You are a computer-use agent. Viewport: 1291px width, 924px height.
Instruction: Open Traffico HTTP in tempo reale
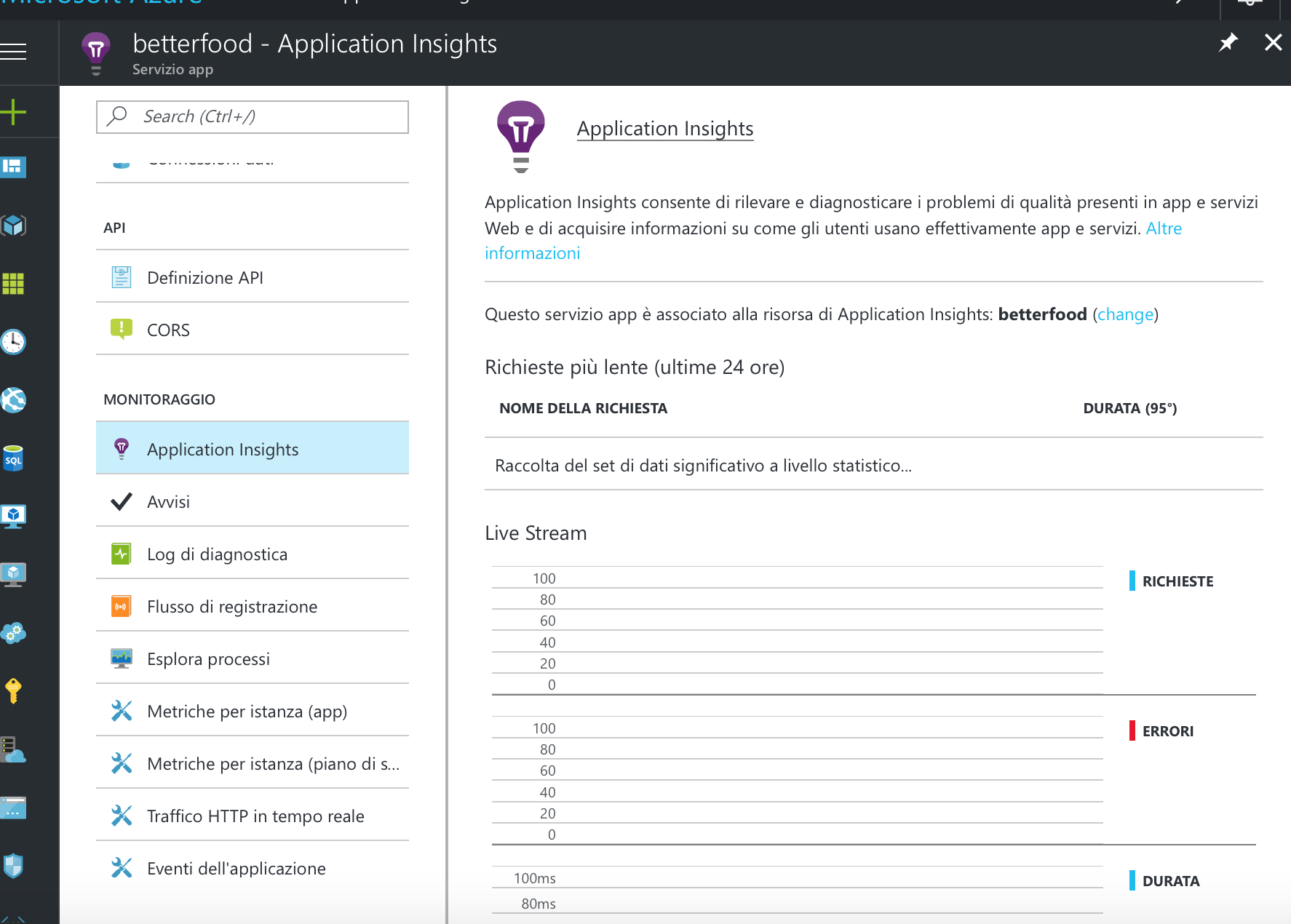coord(253,816)
